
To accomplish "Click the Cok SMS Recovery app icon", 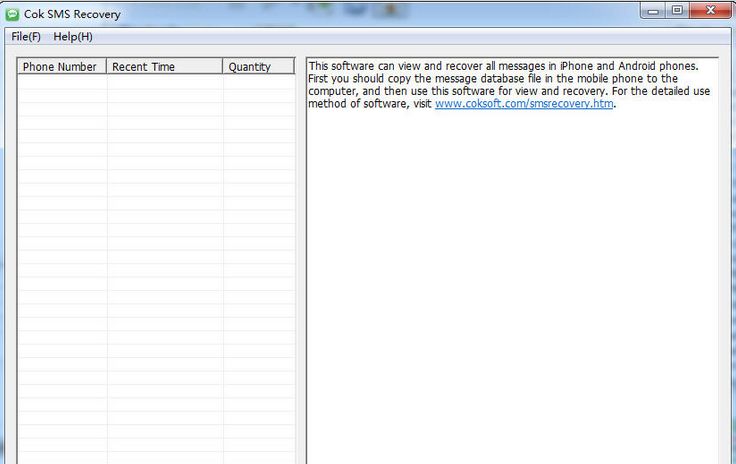I will (12, 14).
